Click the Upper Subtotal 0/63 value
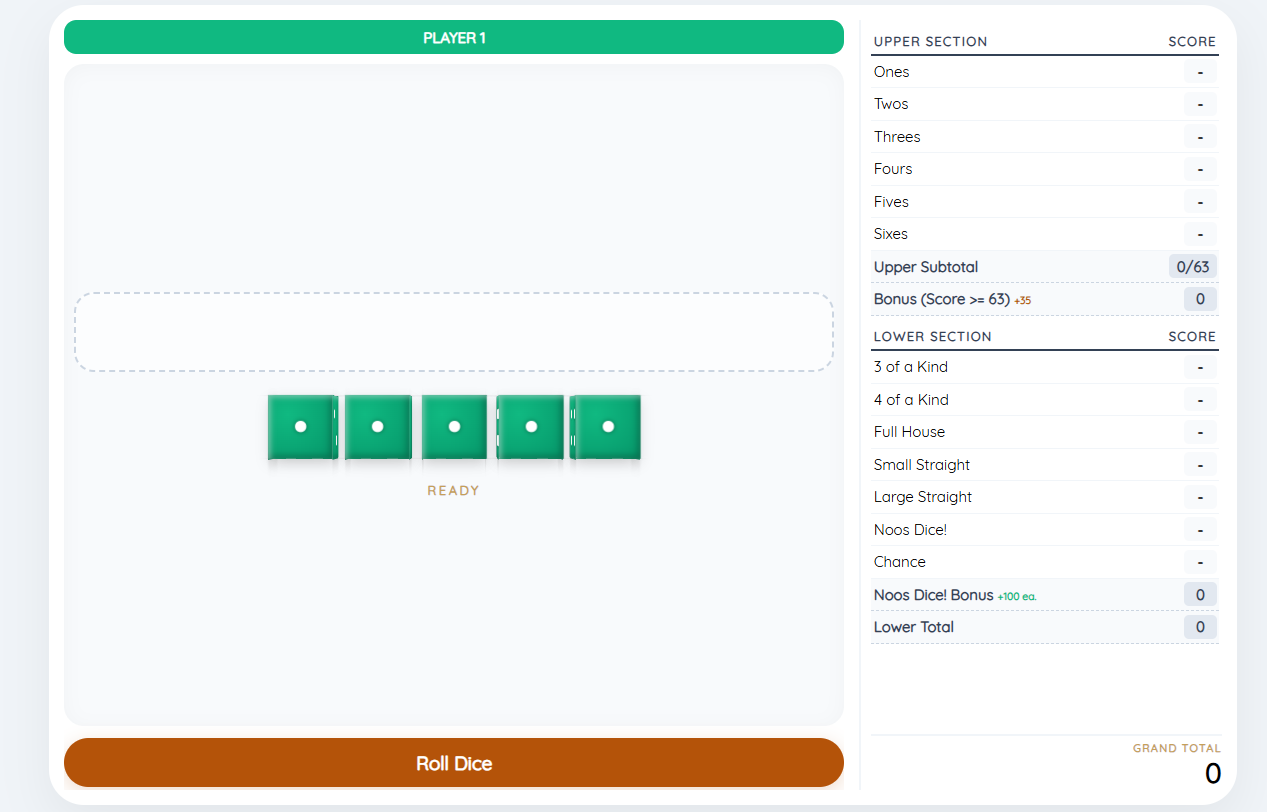 click(x=1193, y=267)
